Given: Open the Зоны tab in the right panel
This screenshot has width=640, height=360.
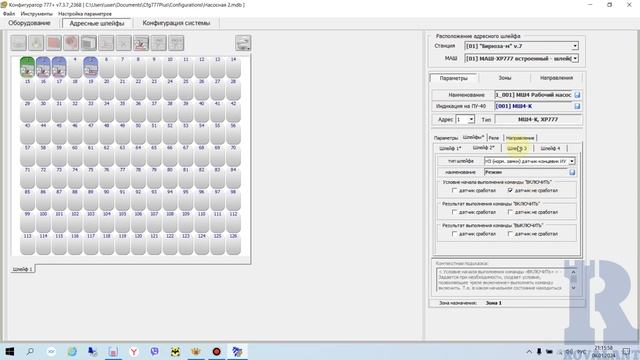Looking at the screenshot, I should coord(505,78).
